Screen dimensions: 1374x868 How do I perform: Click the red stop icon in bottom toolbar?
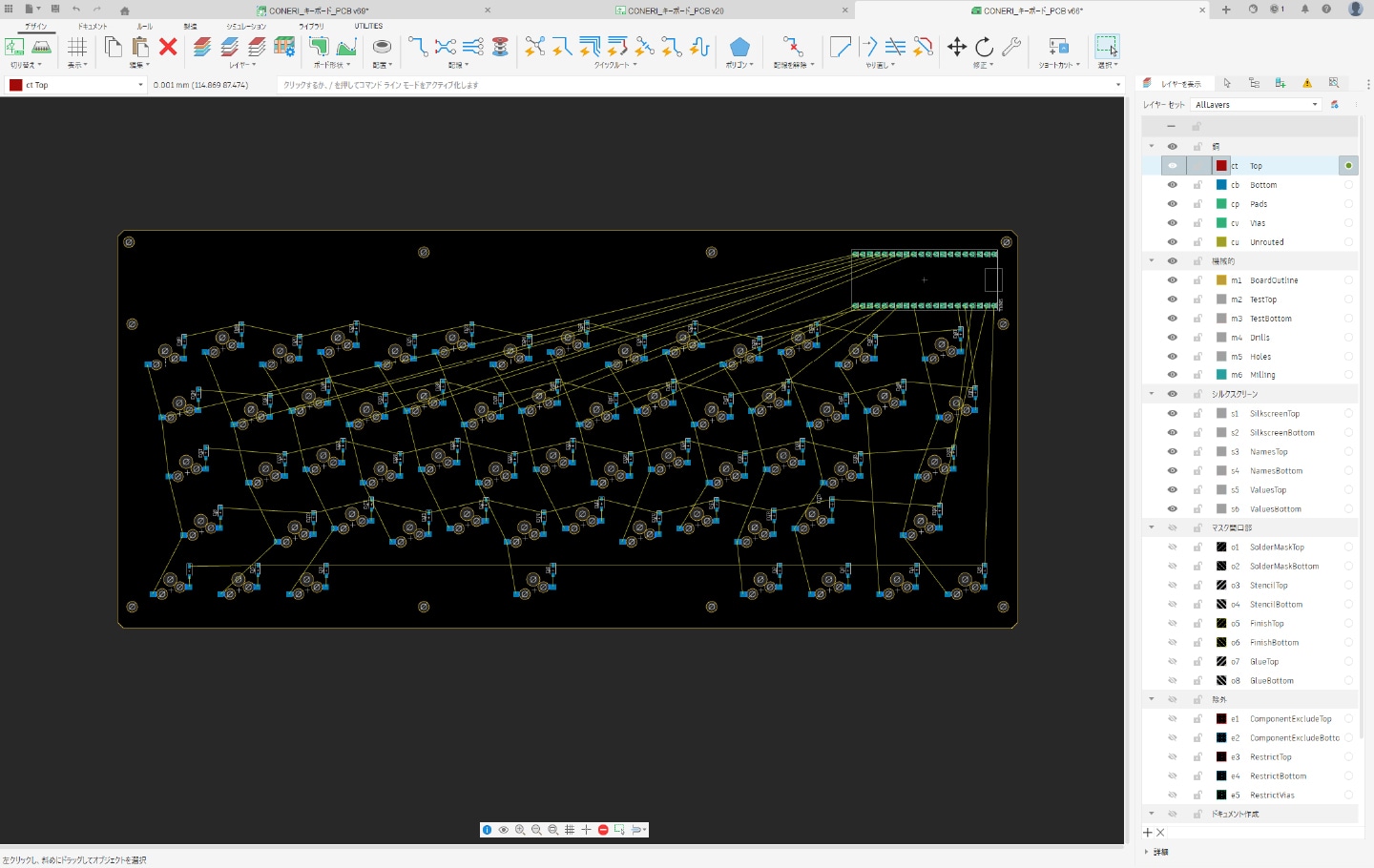[x=603, y=830]
